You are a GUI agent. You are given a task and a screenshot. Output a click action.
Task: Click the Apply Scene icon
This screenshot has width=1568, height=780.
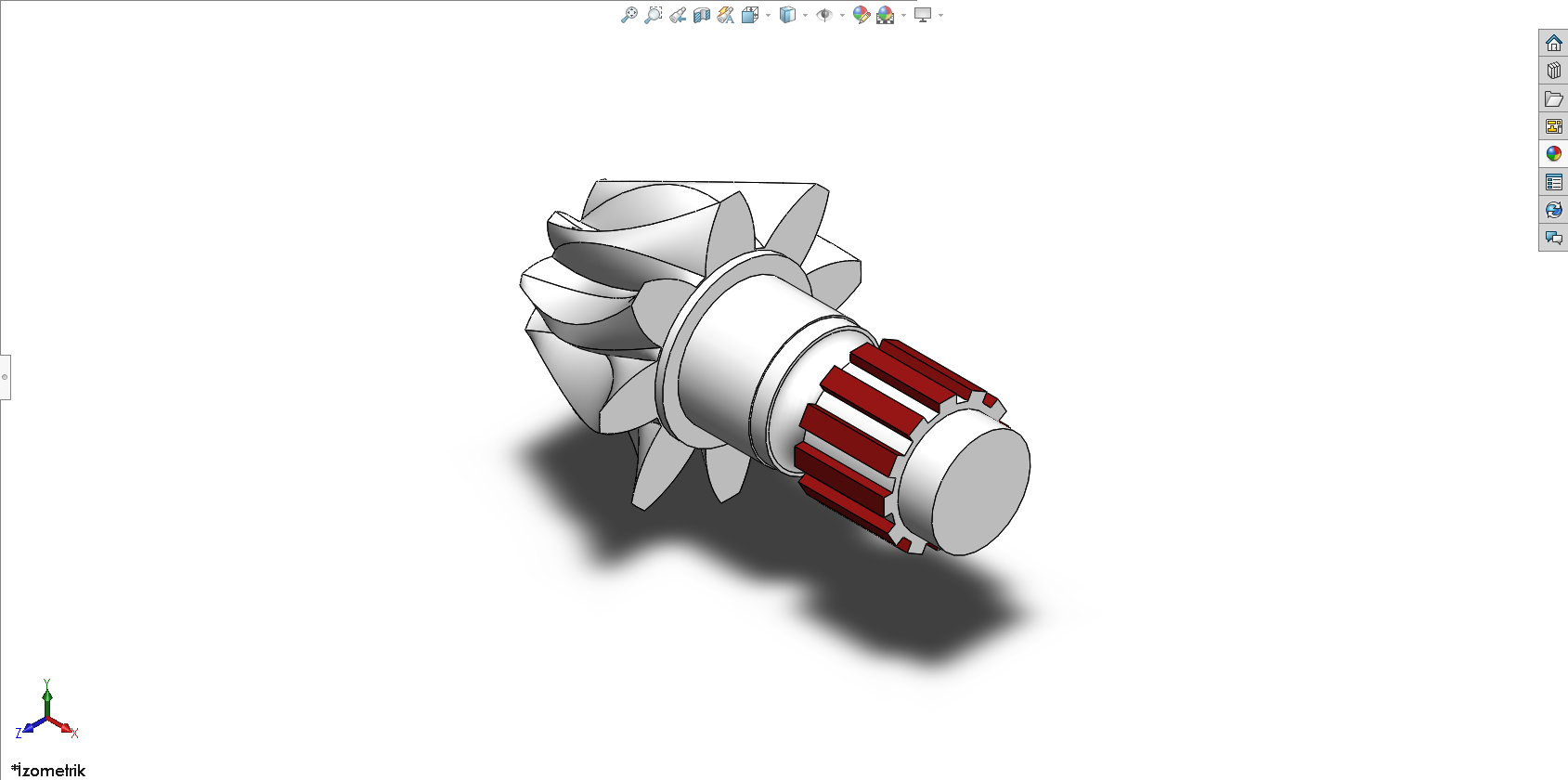tap(886, 15)
